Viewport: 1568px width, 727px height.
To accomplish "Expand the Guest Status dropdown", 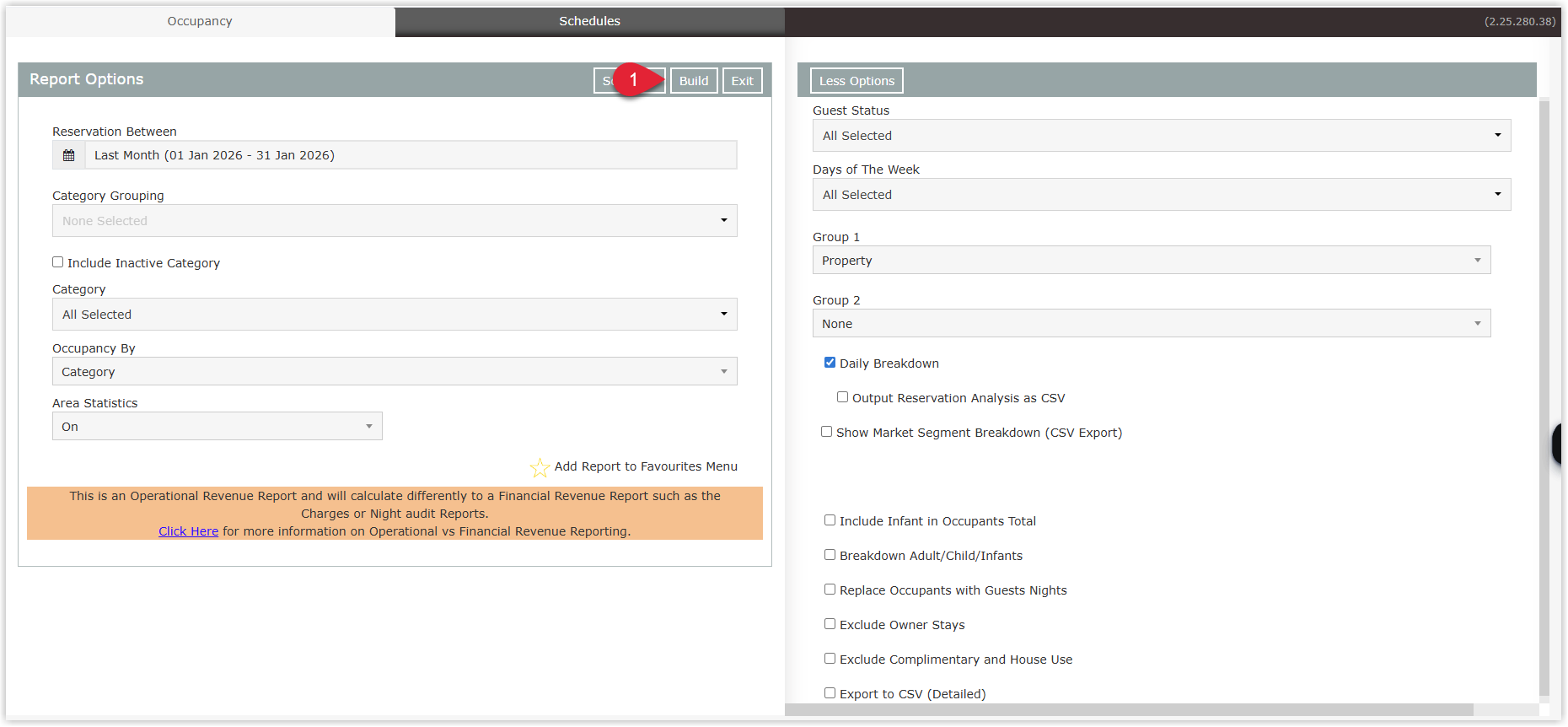I will point(1162,136).
